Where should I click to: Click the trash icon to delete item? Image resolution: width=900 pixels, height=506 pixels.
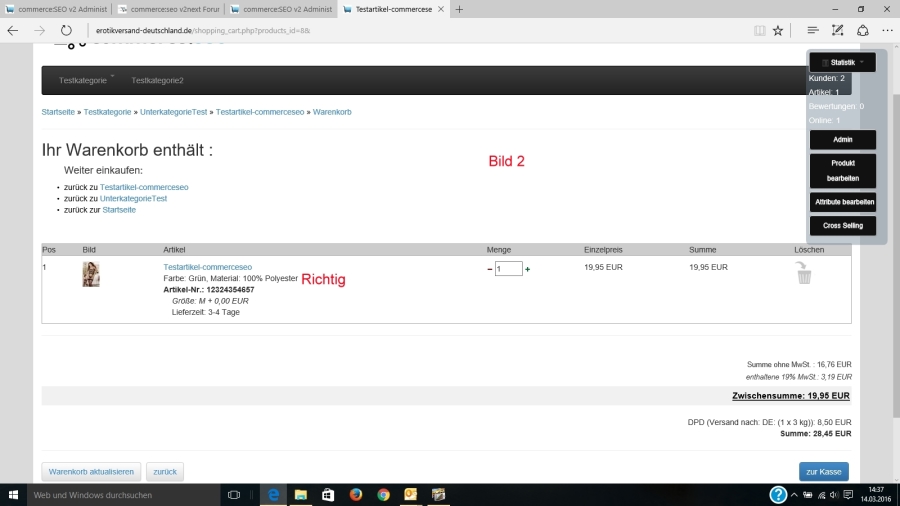(803, 273)
